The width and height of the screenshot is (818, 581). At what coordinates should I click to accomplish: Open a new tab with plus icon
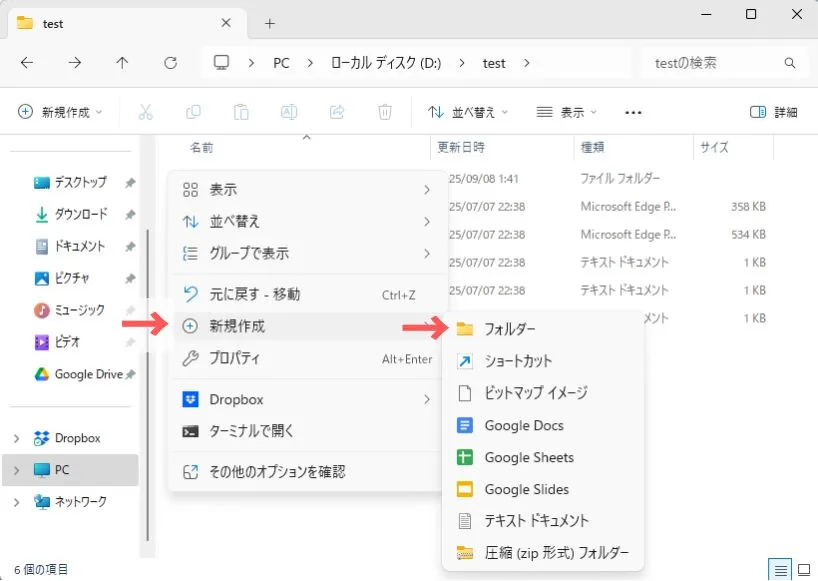click(x=269, y=23)
